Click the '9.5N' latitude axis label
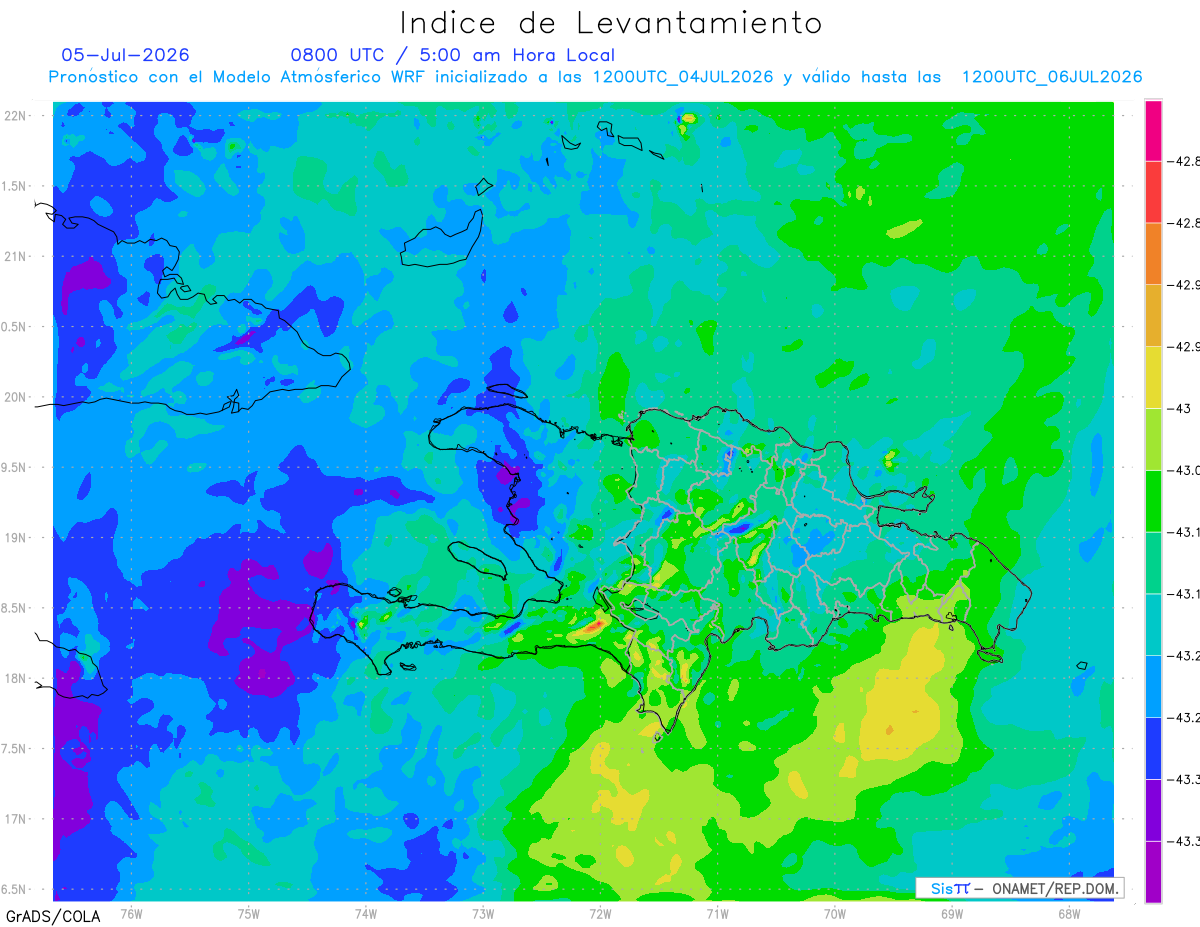The height and width of the screenshot is (927, 1200). pyautogui.click(x=14, y=467)
